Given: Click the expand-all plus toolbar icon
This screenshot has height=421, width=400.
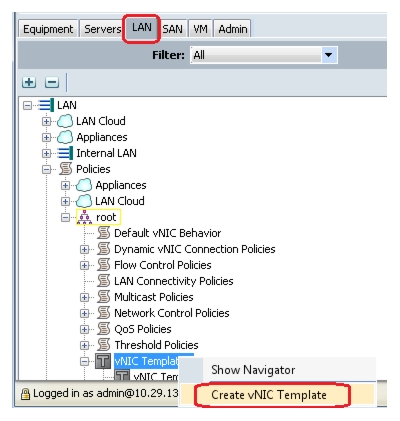Looking at the screenshot, I should [x=29, y=82].
